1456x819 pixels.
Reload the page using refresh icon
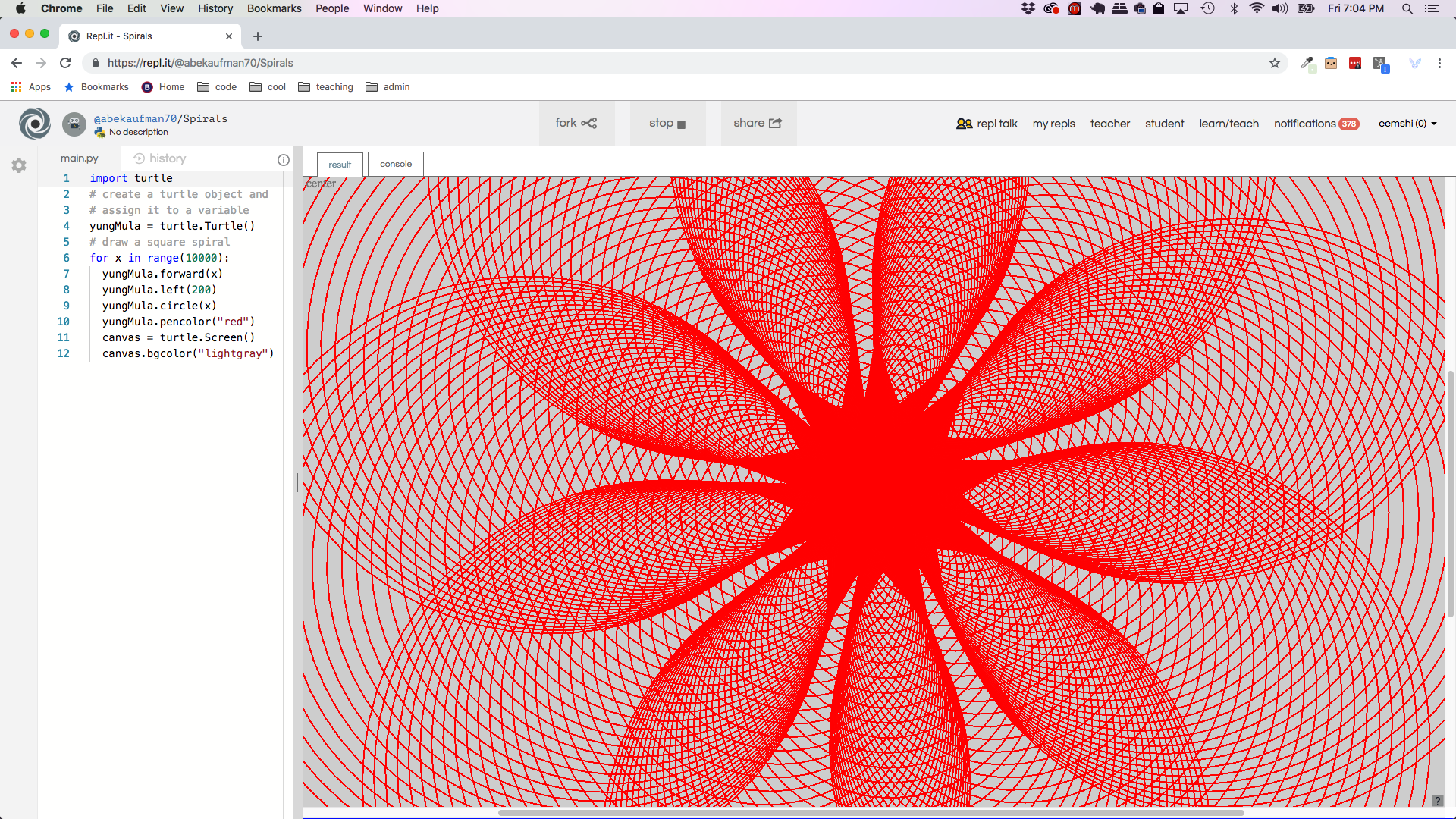pyautogui.click(x=65, y=63)
